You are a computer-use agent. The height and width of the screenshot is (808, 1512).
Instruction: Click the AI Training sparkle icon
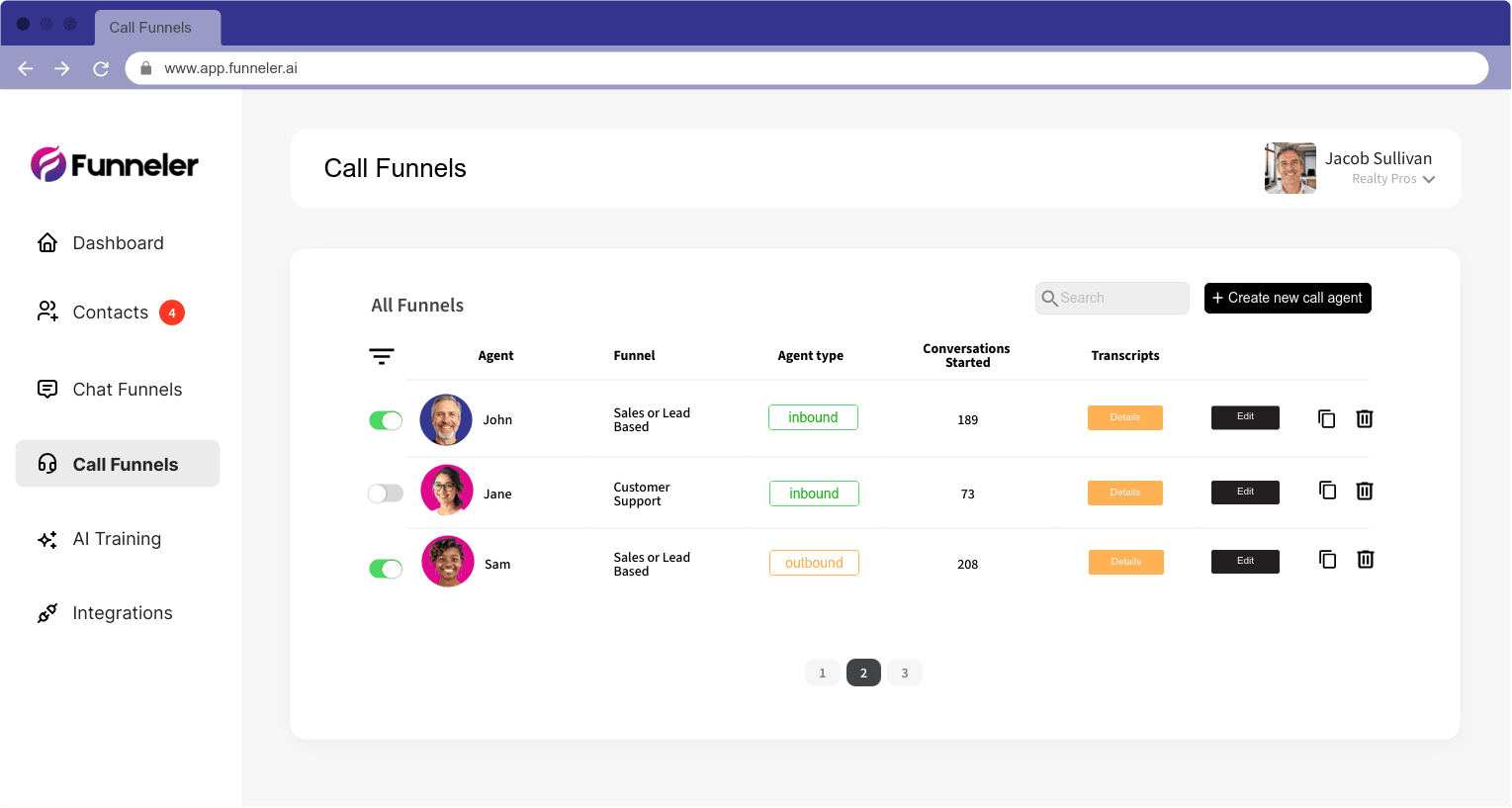[x=47, y=539]
